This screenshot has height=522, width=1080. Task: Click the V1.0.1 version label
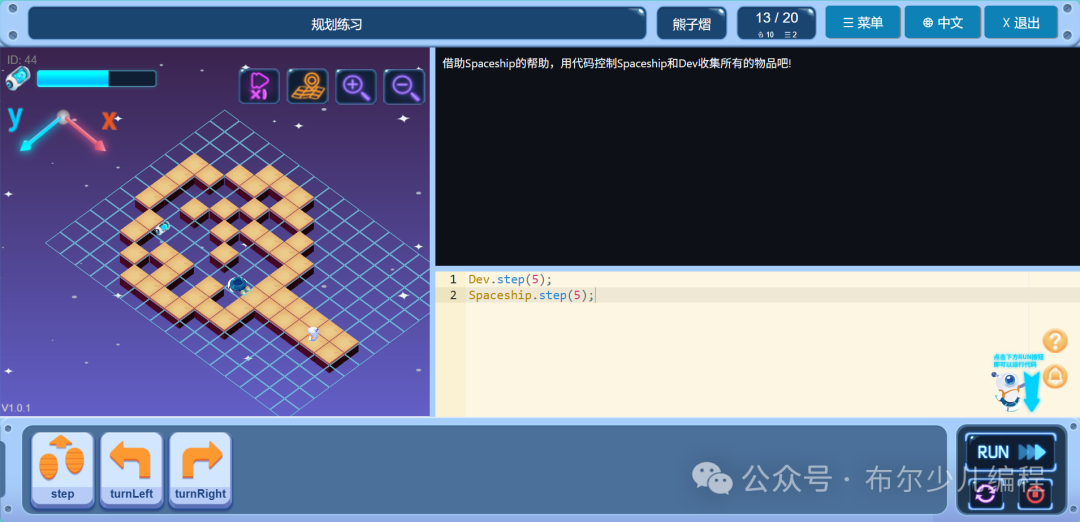(x=16, y=408)
